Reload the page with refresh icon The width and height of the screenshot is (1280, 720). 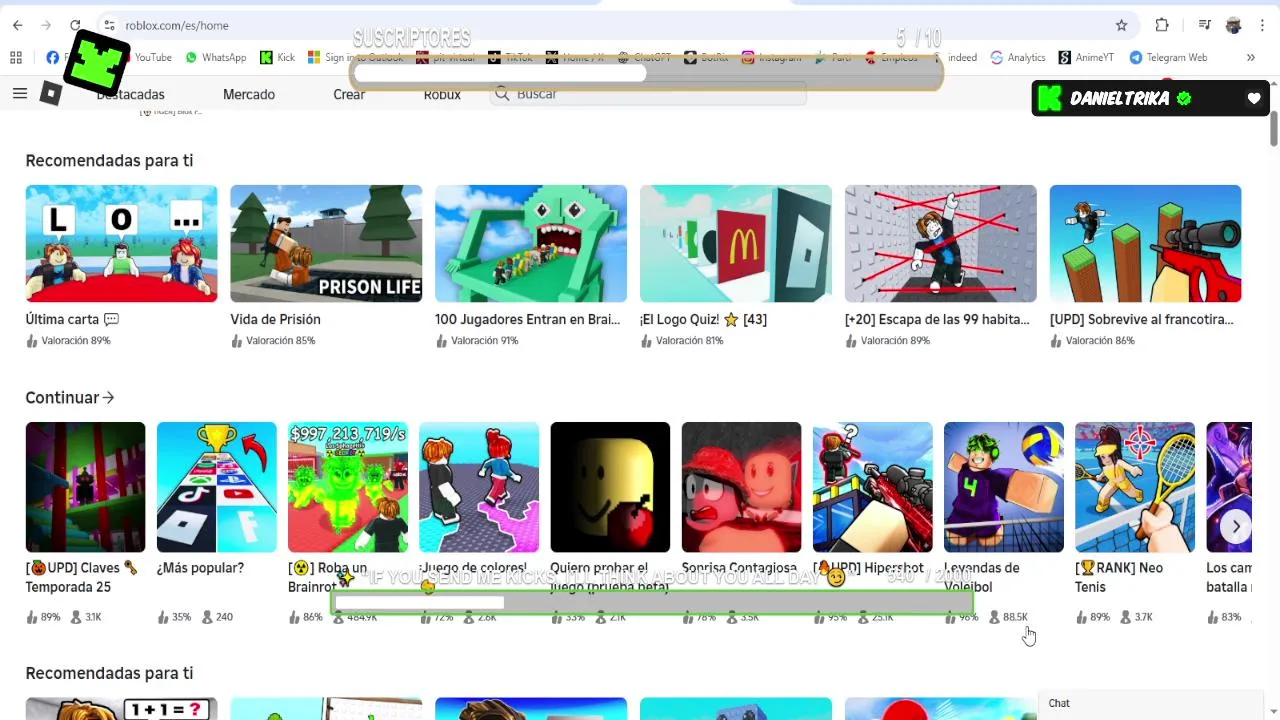pos(75,25)
